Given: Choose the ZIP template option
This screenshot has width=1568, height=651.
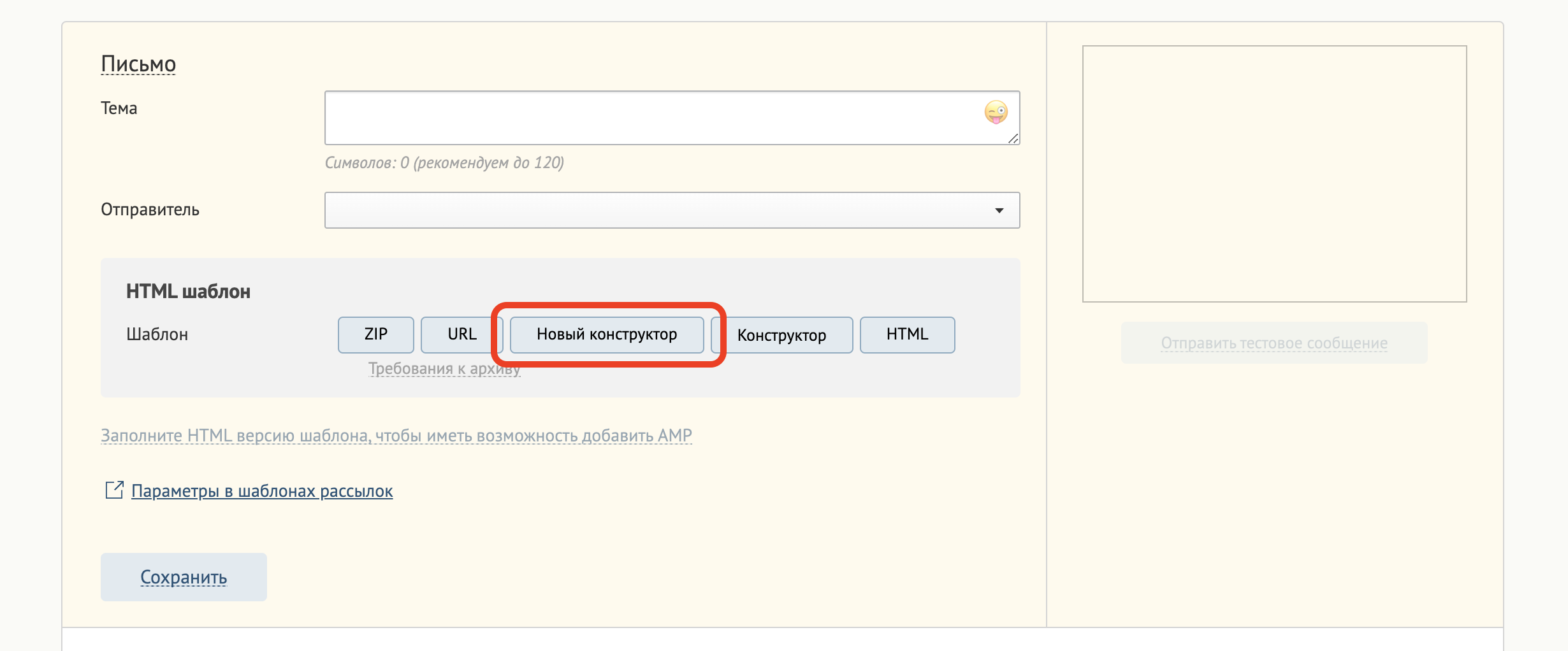Looking at the screenshot, I should point(376,334).
